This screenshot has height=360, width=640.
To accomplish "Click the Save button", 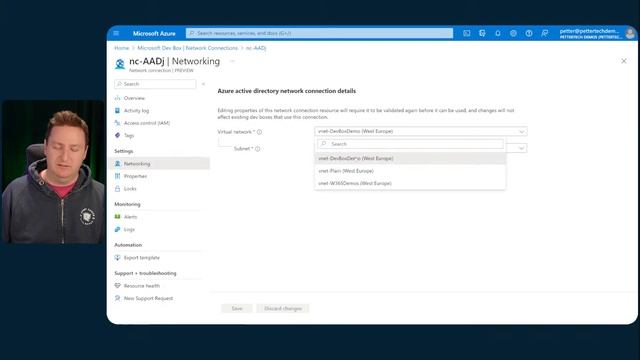I will pos(237,309).
